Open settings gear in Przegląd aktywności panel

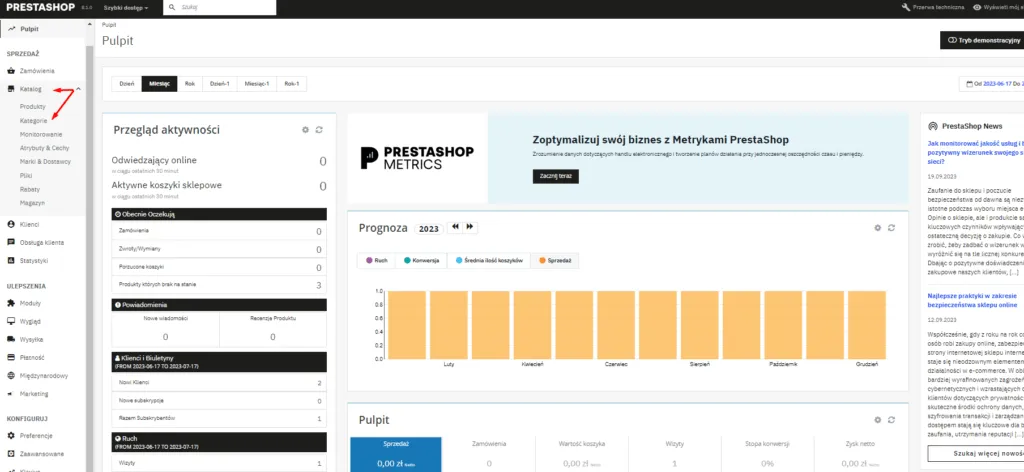(305, 130)
